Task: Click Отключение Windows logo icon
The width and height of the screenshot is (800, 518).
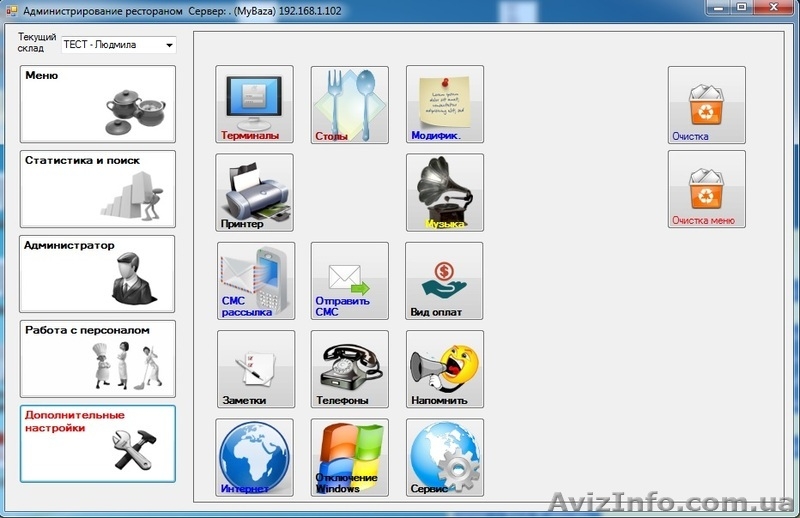Action: point(349,457)
